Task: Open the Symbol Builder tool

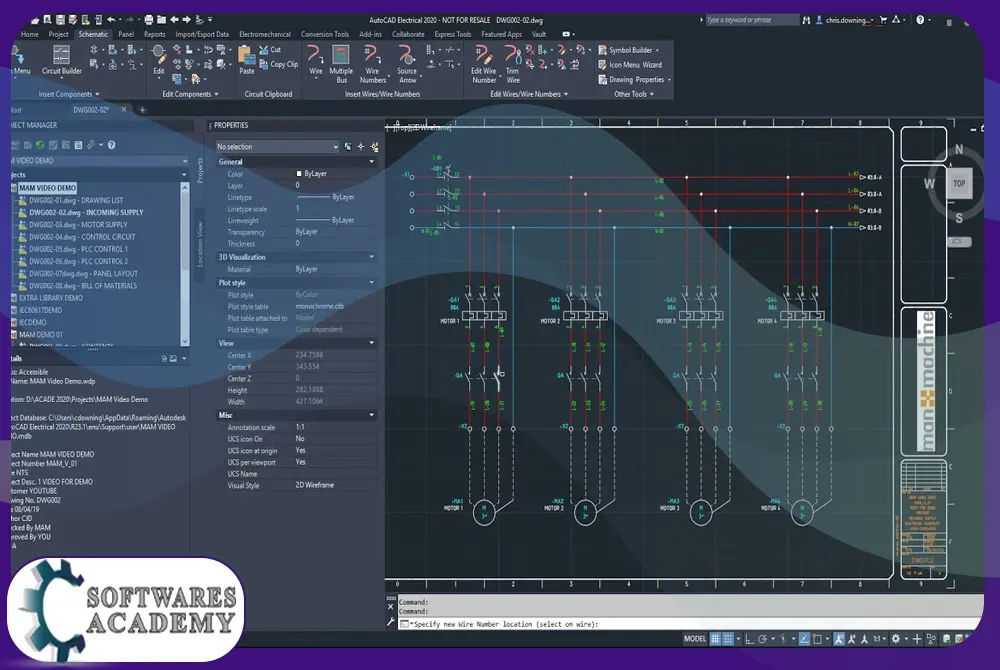Action: (x=628, y=50)
